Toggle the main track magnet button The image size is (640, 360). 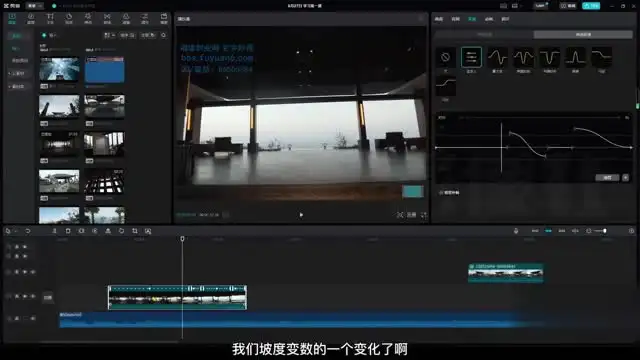535,231
